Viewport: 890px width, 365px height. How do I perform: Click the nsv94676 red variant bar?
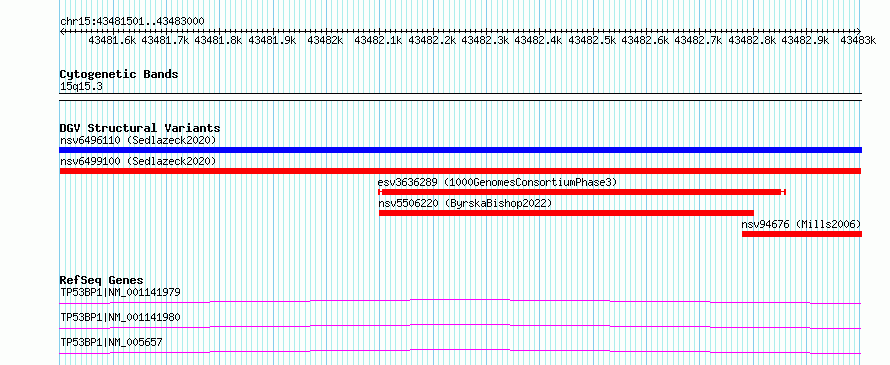802,234
